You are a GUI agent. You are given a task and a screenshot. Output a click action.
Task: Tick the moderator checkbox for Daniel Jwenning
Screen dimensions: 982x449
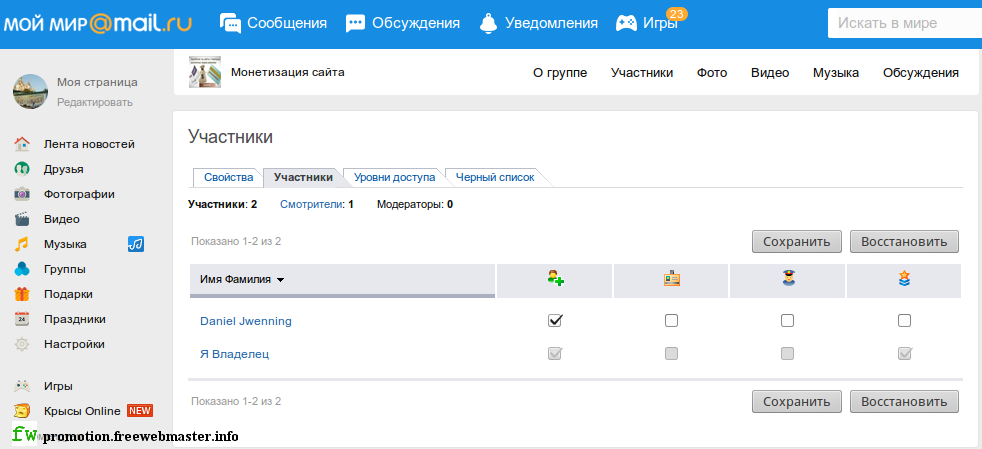(788, 321)
